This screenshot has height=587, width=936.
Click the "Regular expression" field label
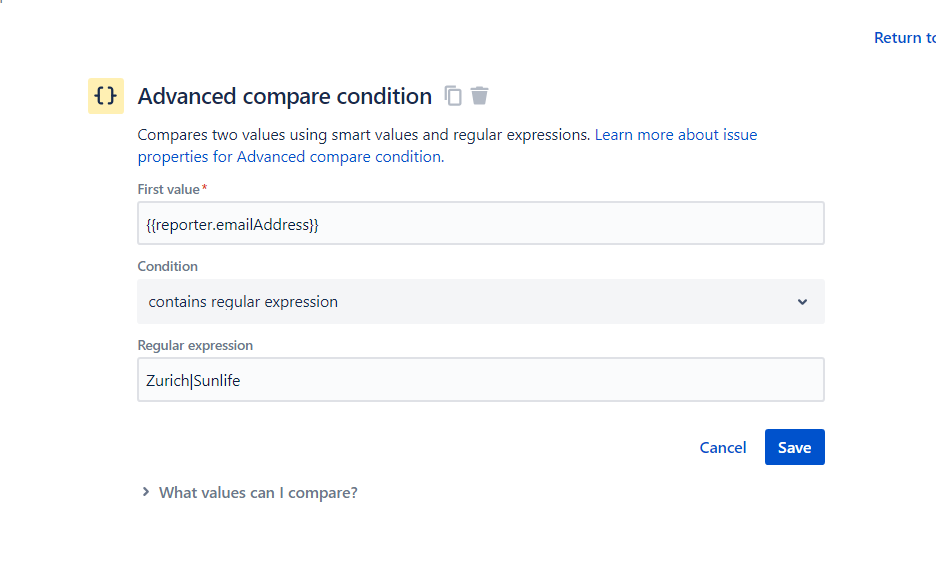pos(195,345)
